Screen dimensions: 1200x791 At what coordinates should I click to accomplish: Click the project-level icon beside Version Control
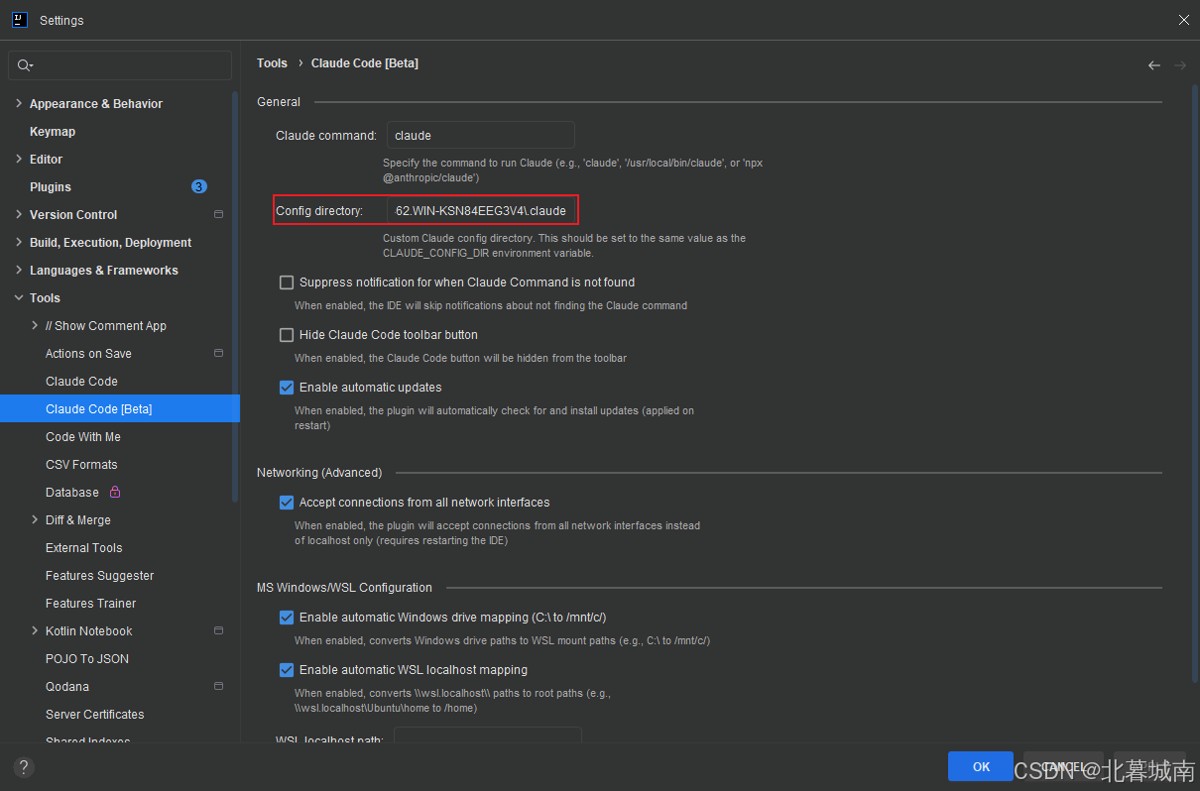pyautogui.click(x=219, y=215)
